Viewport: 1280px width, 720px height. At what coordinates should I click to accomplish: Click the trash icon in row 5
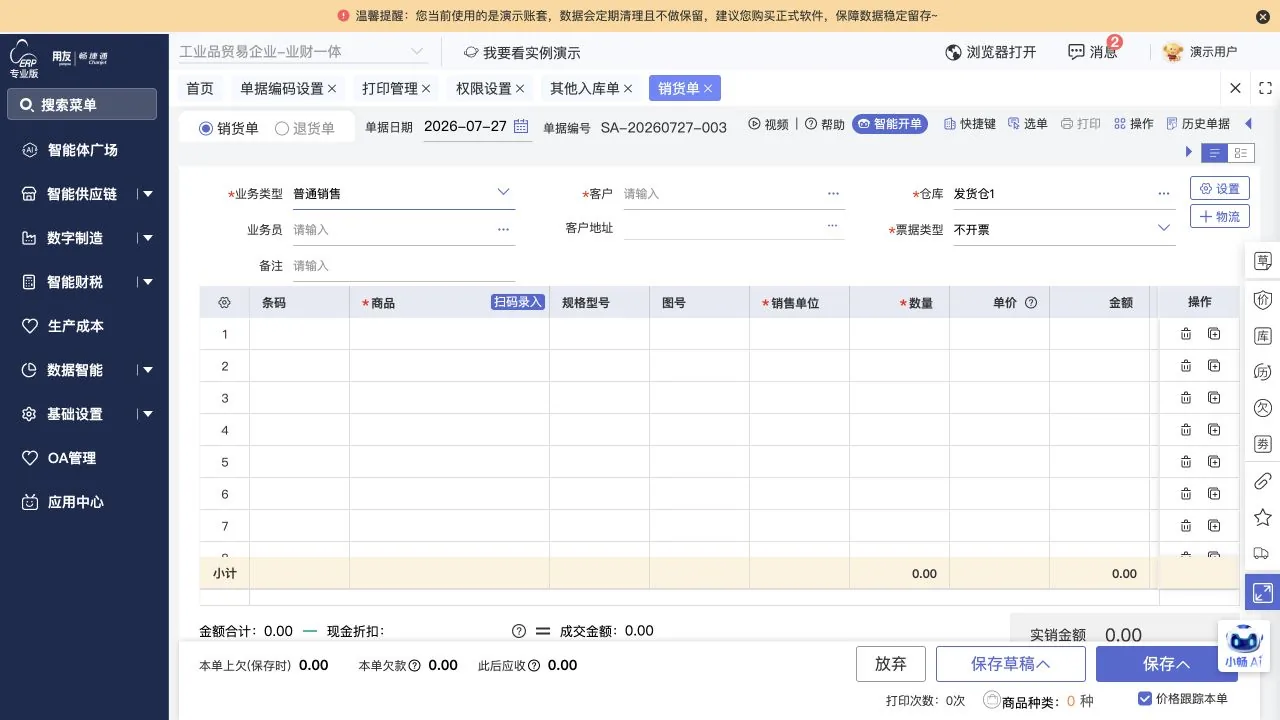click(x=1186, y=462)
